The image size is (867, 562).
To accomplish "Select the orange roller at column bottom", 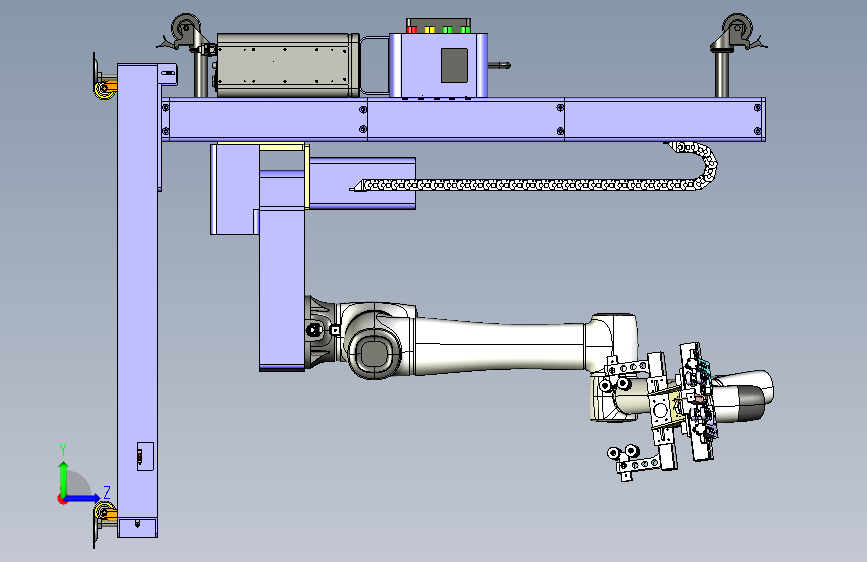I will [x=106, y=512].
